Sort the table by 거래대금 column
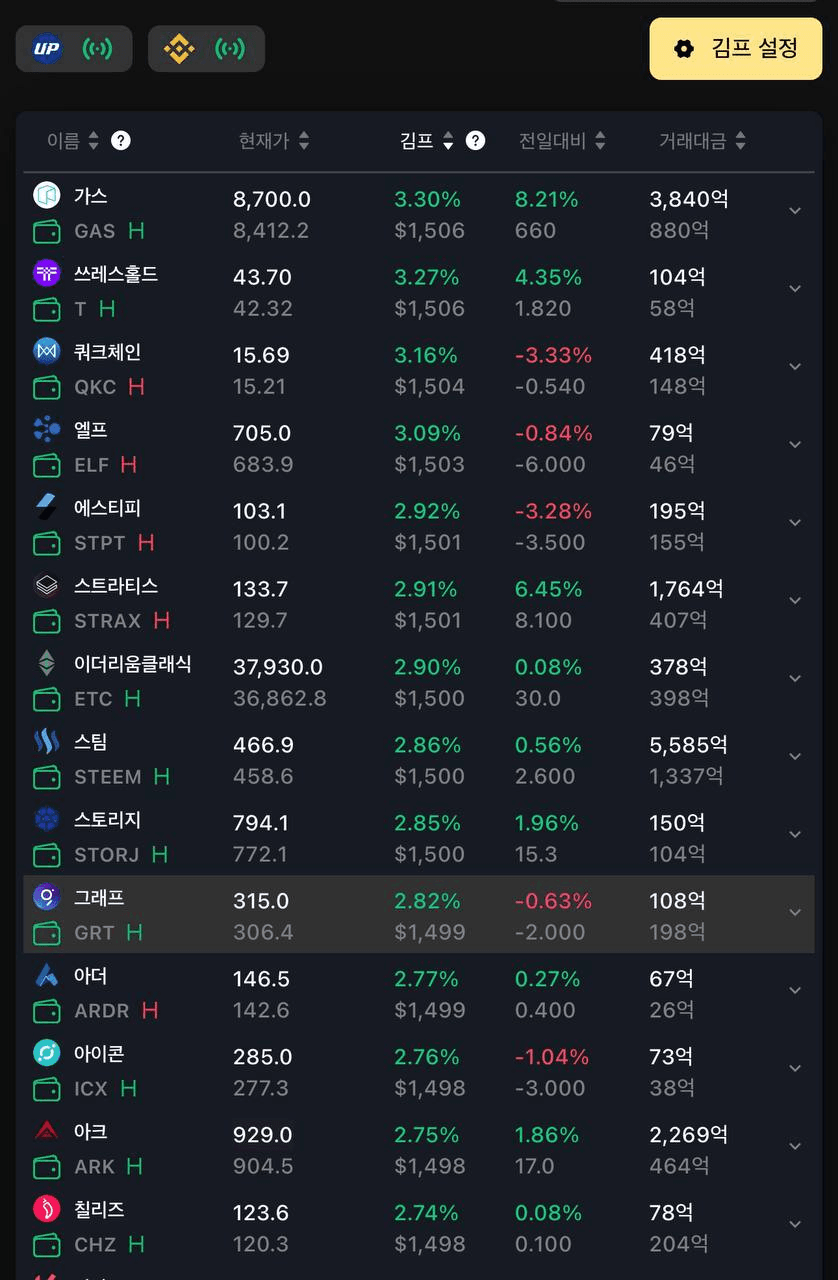The width and height of the screenshot is (838, 1280). coord(702,141)
